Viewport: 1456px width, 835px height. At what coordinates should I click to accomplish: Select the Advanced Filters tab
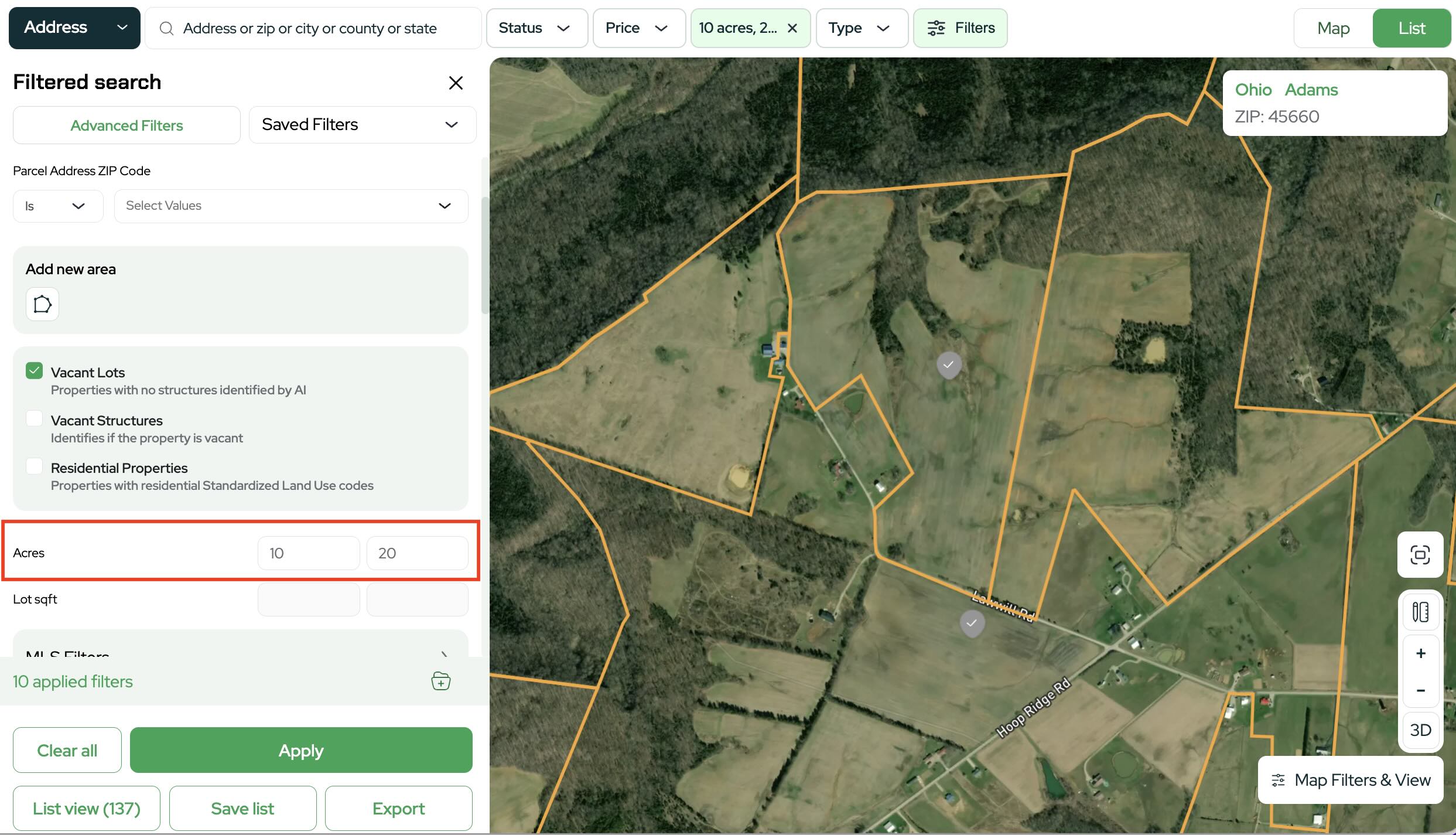click(x=127, y=125)
